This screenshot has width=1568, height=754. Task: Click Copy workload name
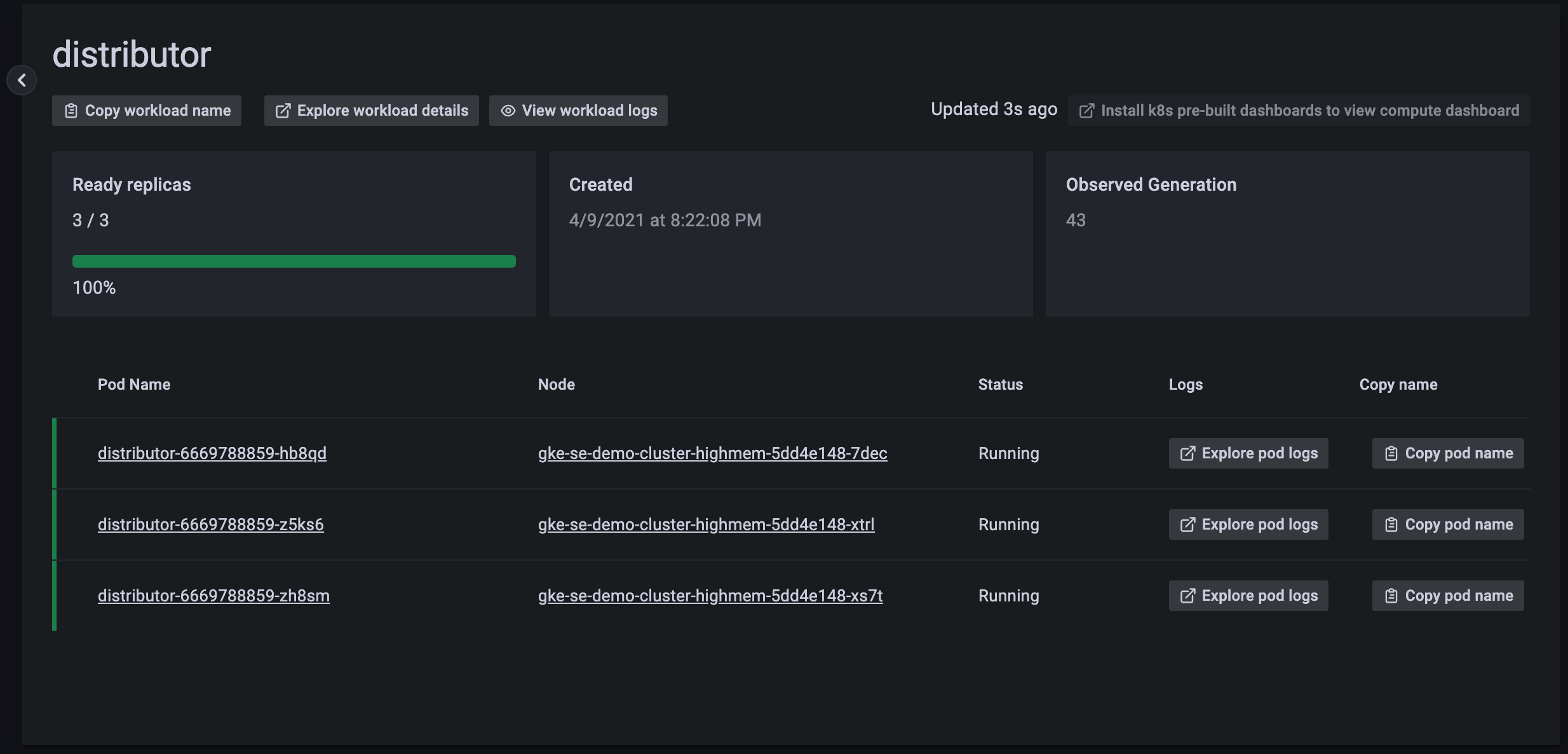click(146, 110)
